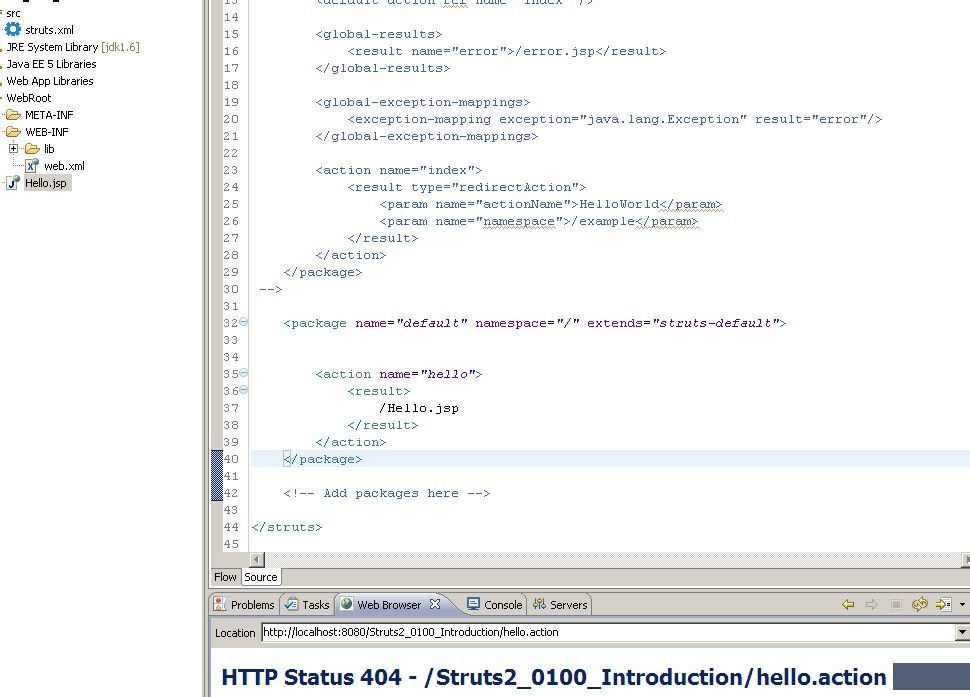
Task: Switch to the Flow editor tab
Action: pyautogui.click(x=225, y=577)
